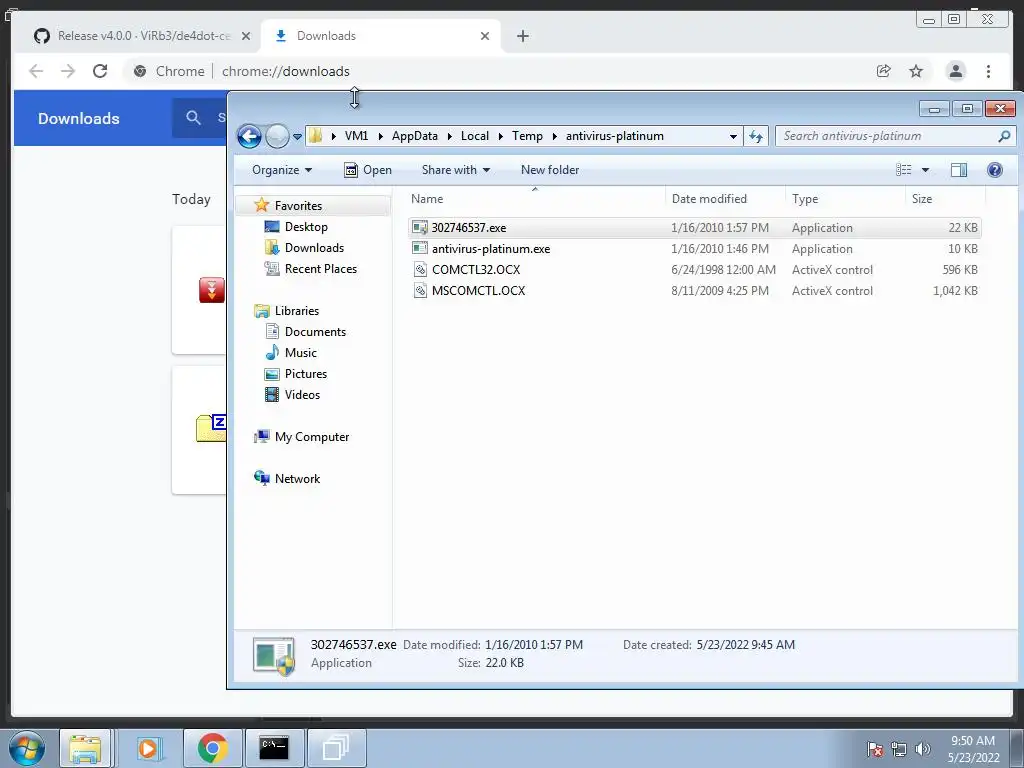Viewport: 1024px width, 768px height.
Task: Click the antivirus-platinum.exe file icon
Action: [420, 249]
